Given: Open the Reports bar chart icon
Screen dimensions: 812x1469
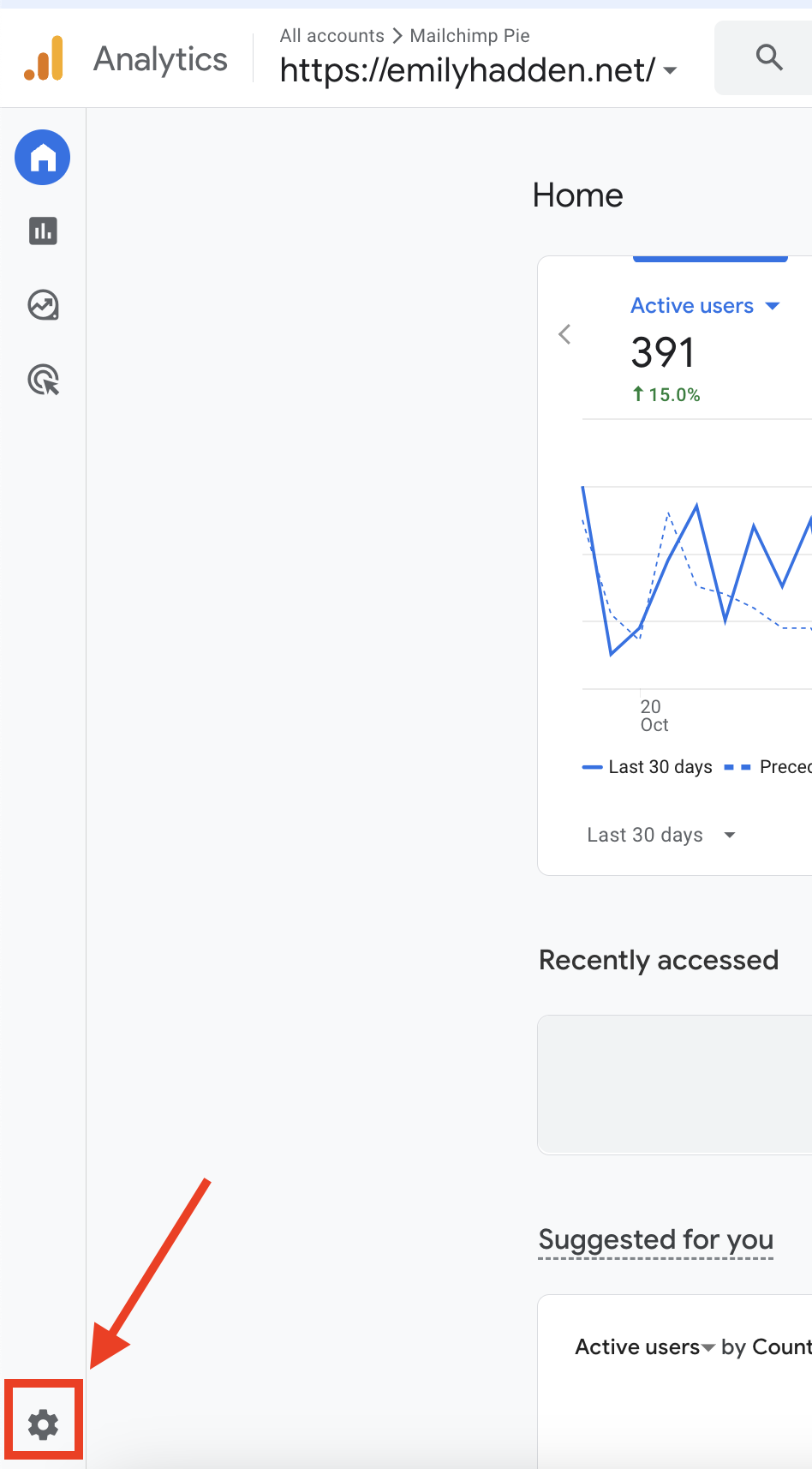Looking at the screenshot, I should [43, 231].
